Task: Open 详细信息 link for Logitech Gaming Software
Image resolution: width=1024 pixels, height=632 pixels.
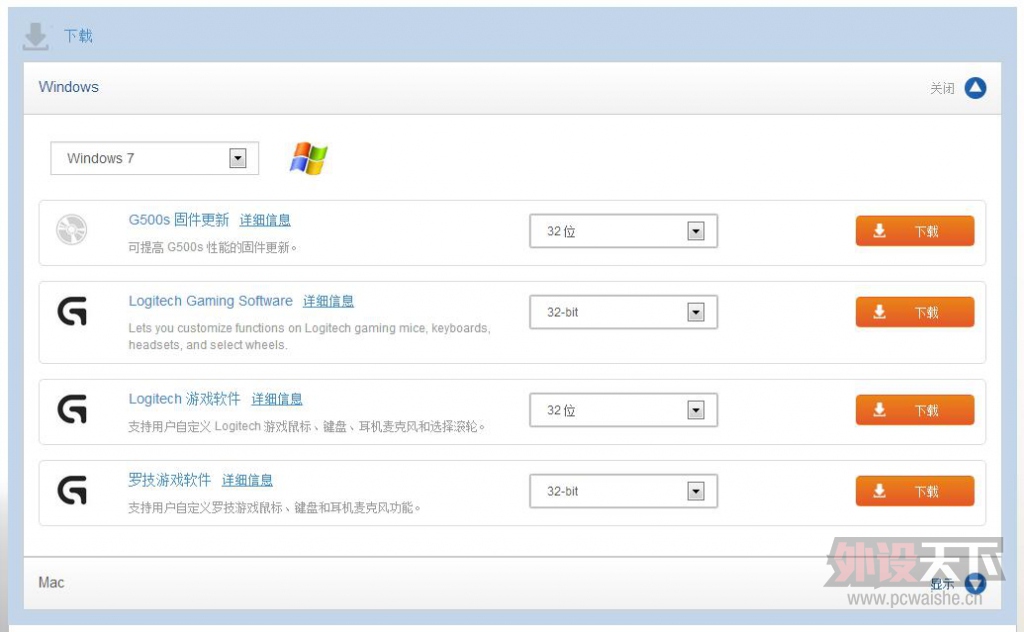Action: pos(328,301)
